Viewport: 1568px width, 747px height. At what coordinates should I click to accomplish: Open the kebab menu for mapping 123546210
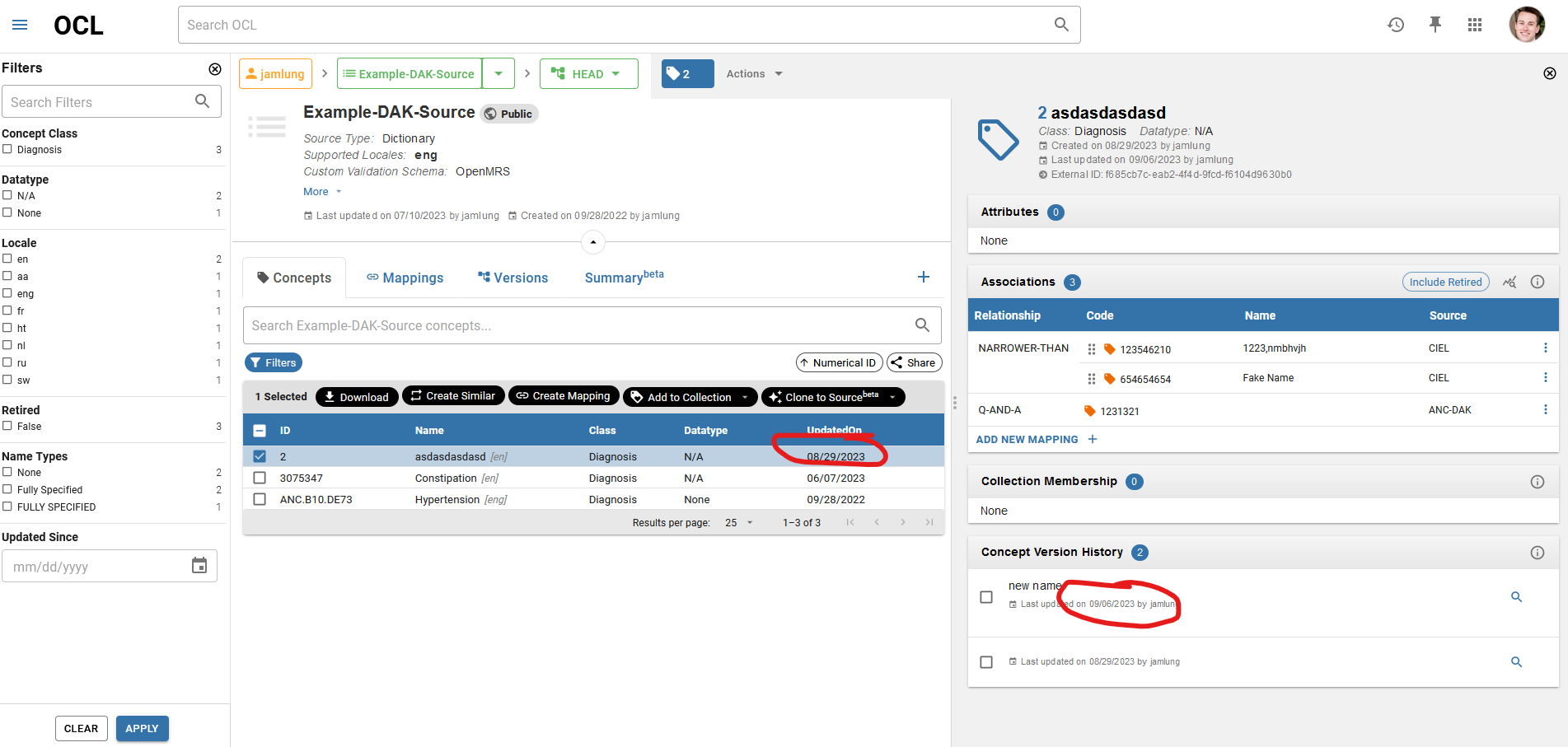[x=1546, y=348]
